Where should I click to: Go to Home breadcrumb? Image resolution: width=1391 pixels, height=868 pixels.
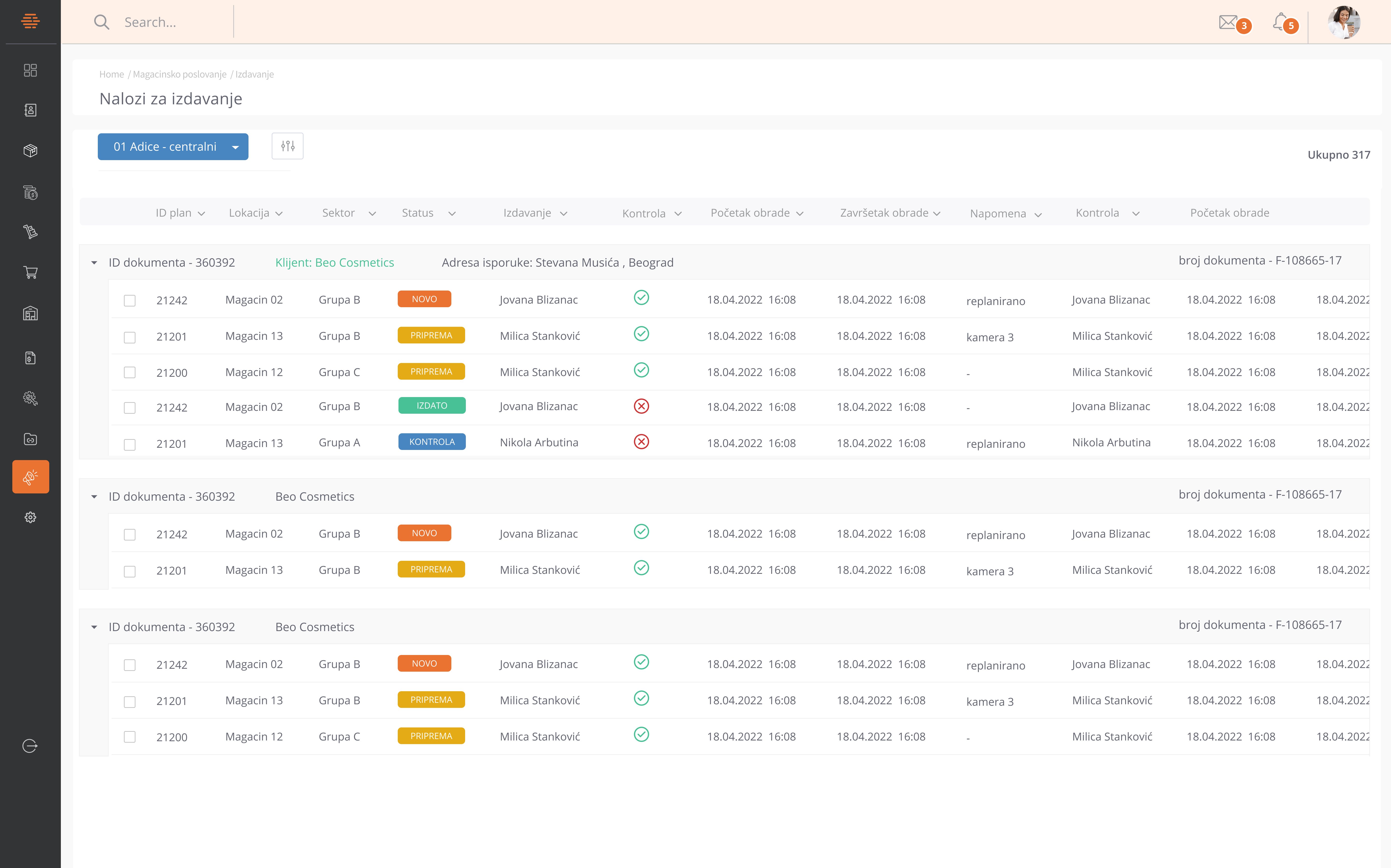tap(111, 74)
